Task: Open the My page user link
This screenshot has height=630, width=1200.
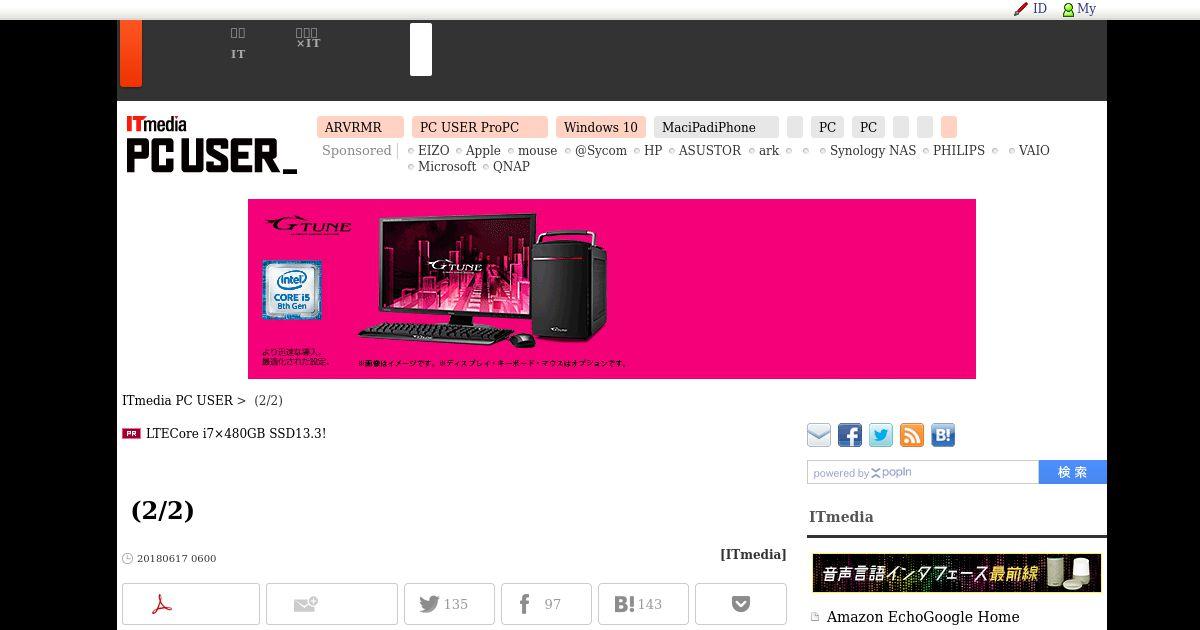Action: [1079, 9]
